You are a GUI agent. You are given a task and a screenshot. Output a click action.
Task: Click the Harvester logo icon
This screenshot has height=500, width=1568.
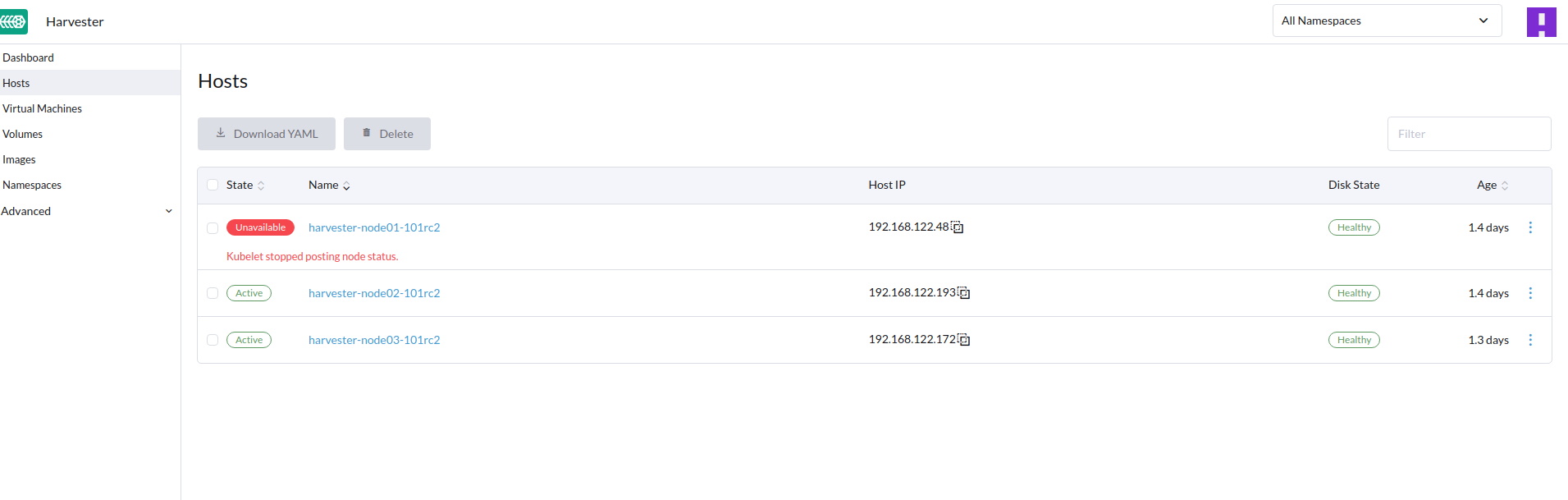[x=14, y=21]
